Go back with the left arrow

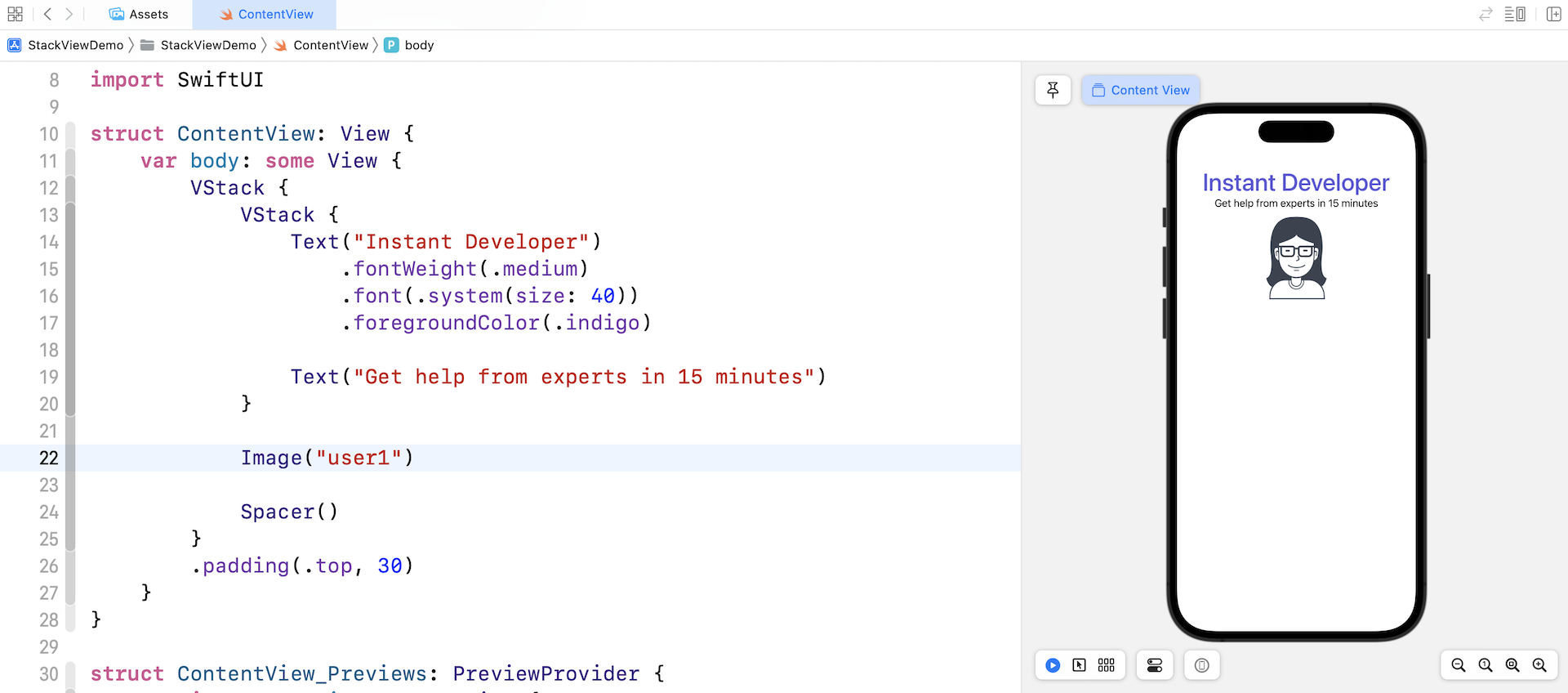(x=47, y=14)
